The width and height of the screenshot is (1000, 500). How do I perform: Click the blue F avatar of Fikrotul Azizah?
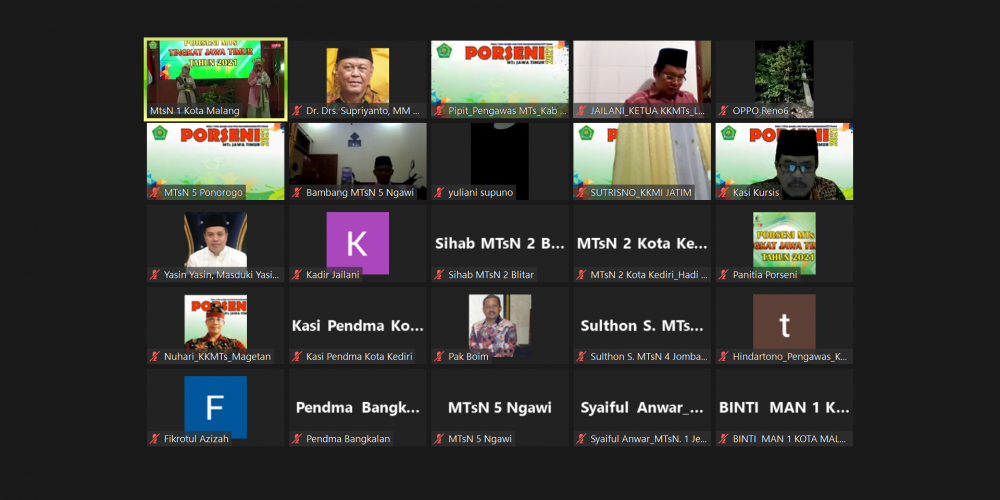[216, 407]
